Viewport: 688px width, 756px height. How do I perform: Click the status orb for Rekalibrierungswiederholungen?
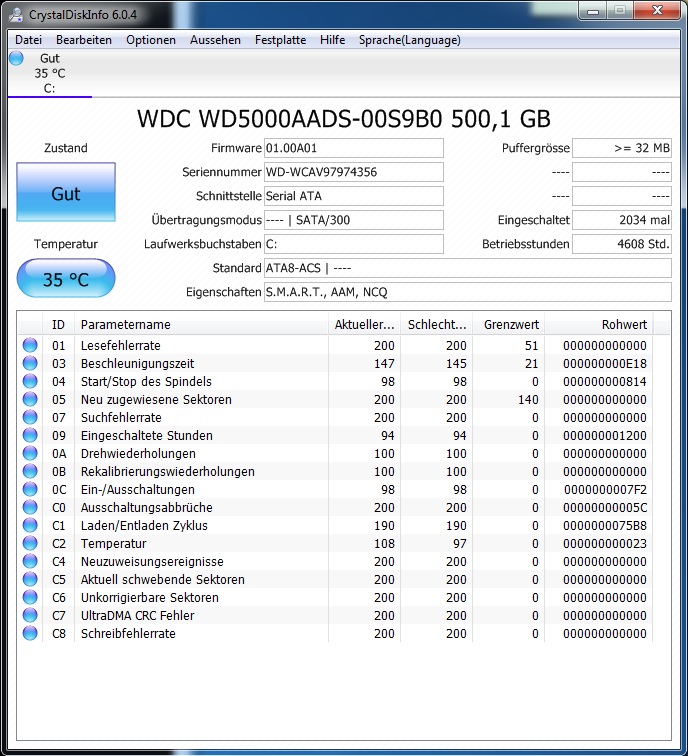tap(30, 471)
